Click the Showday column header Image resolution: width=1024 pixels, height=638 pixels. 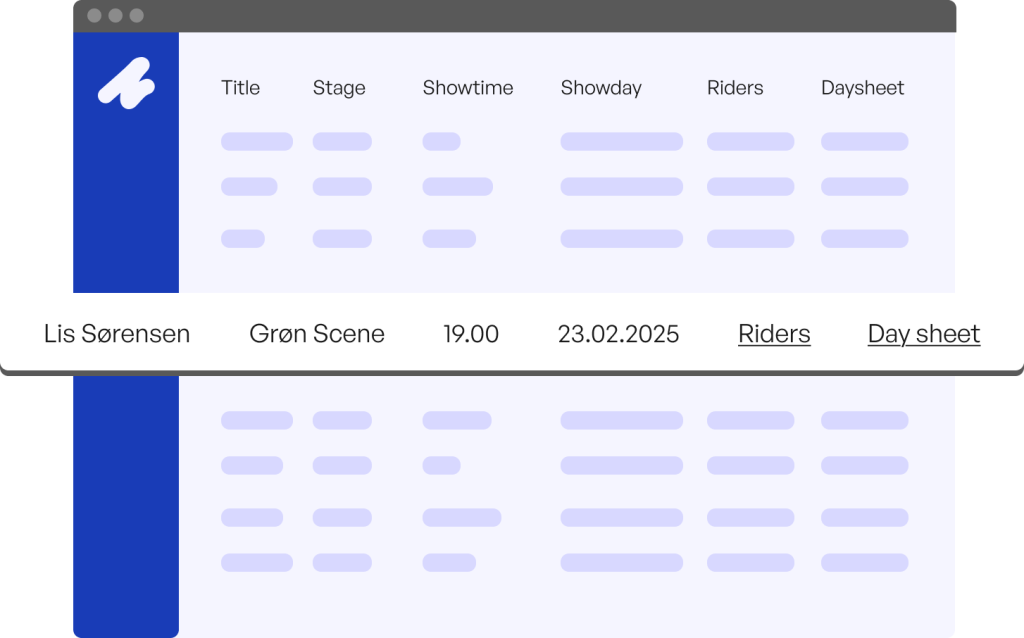pos(601,88)
